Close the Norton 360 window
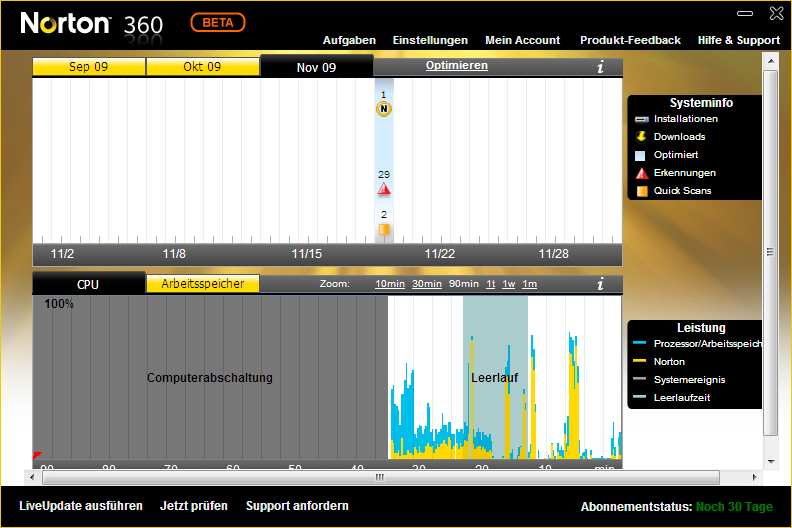This screenshot has height=528, width=792. pos(776,13)
